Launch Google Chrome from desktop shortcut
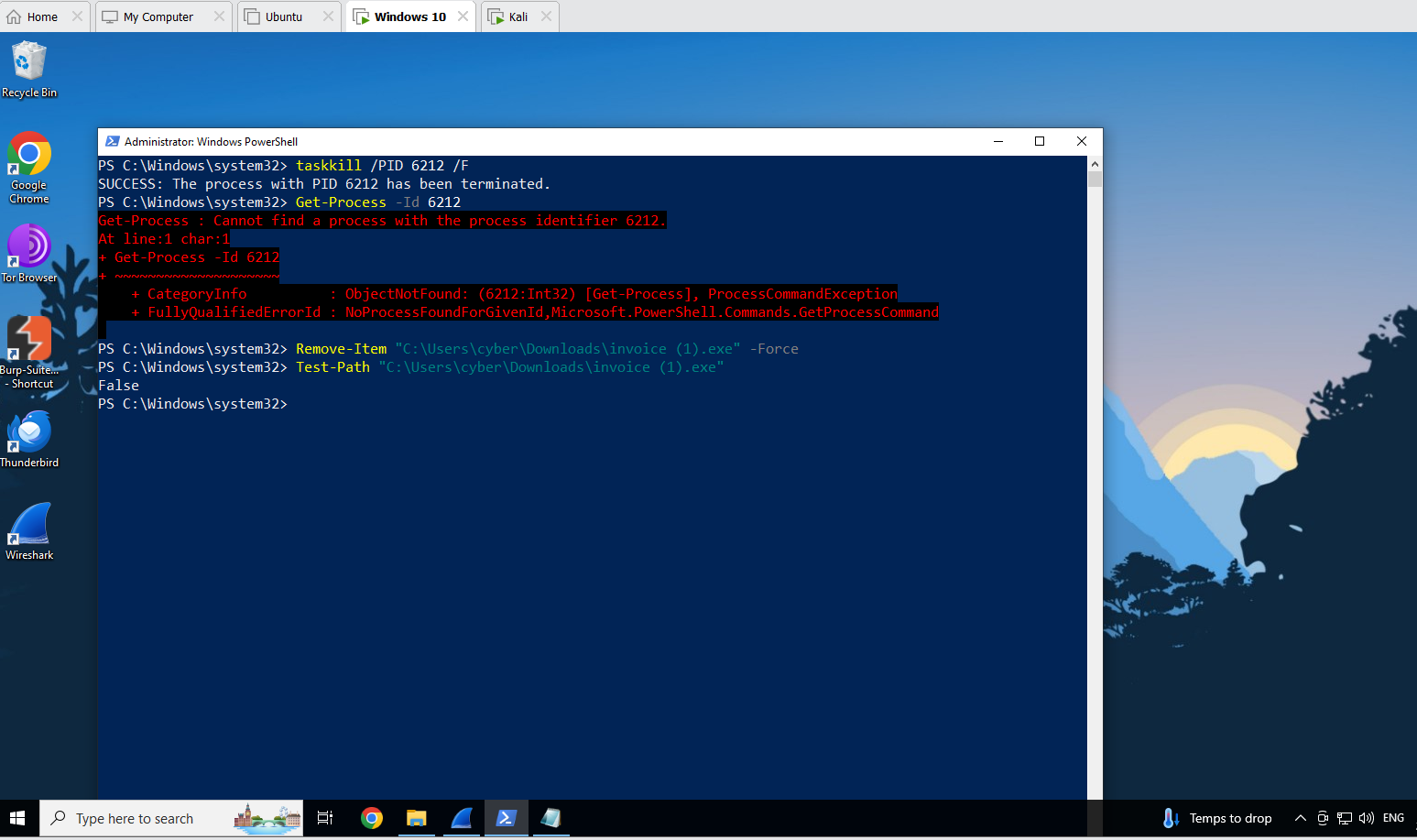This screenshot has width=1417, height=840. pyautogui.click(x=29, y=169)
